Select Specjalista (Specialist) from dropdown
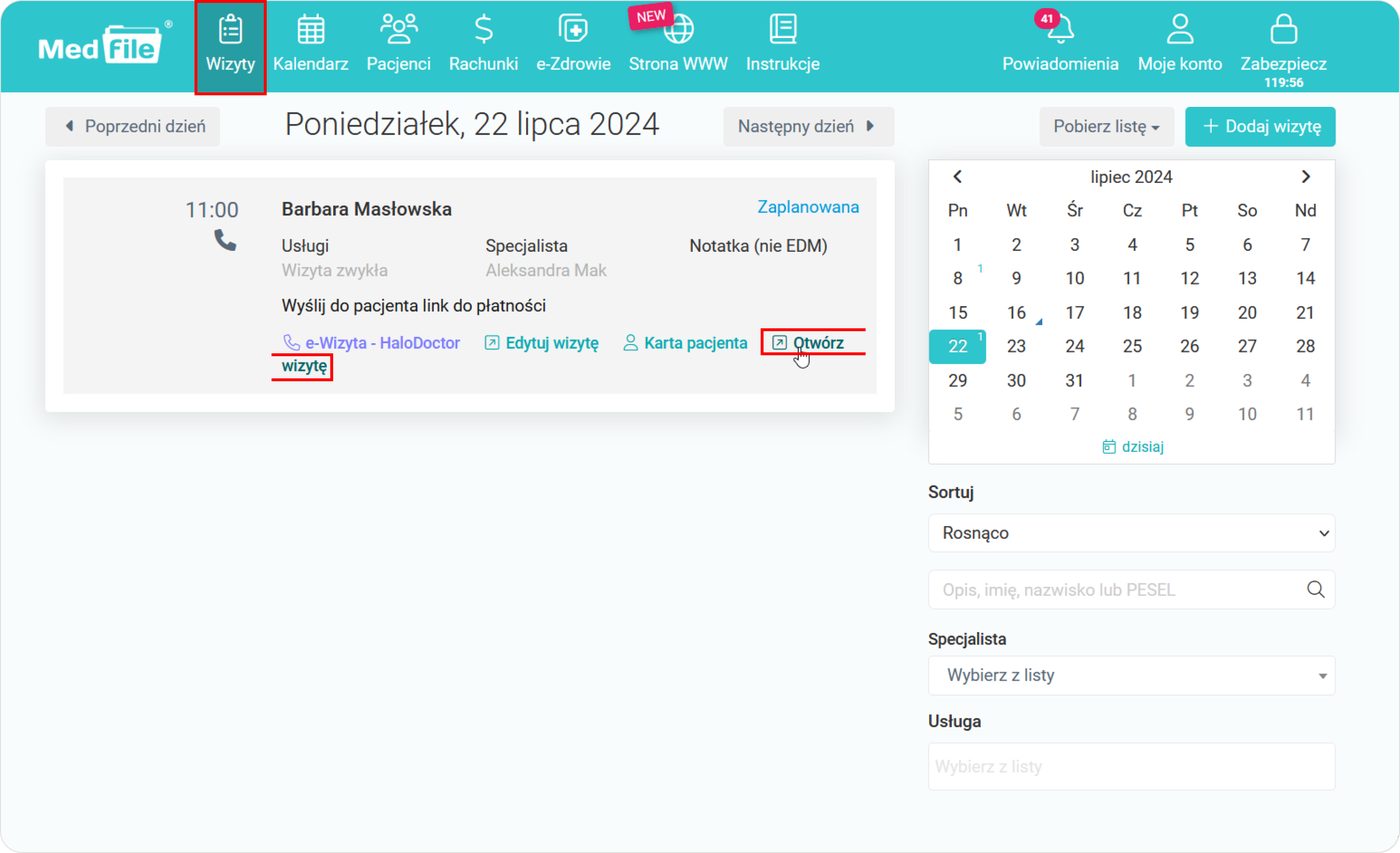 (1130, 675)
